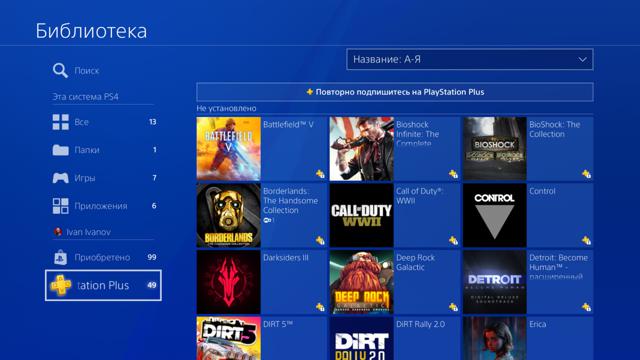This screenshot has height=360, width=640.
Task: Select the Darksiders III cover art
Action: click(228, 282)
